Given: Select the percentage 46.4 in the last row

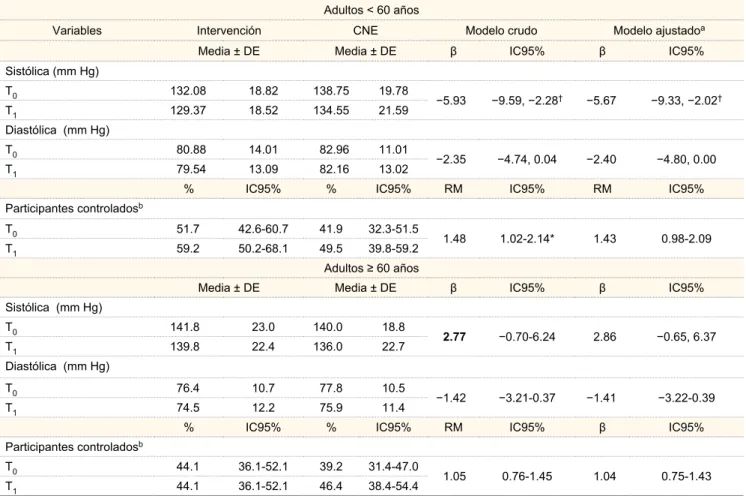Looking at the screenshot, I should click(x=331, y=486).
